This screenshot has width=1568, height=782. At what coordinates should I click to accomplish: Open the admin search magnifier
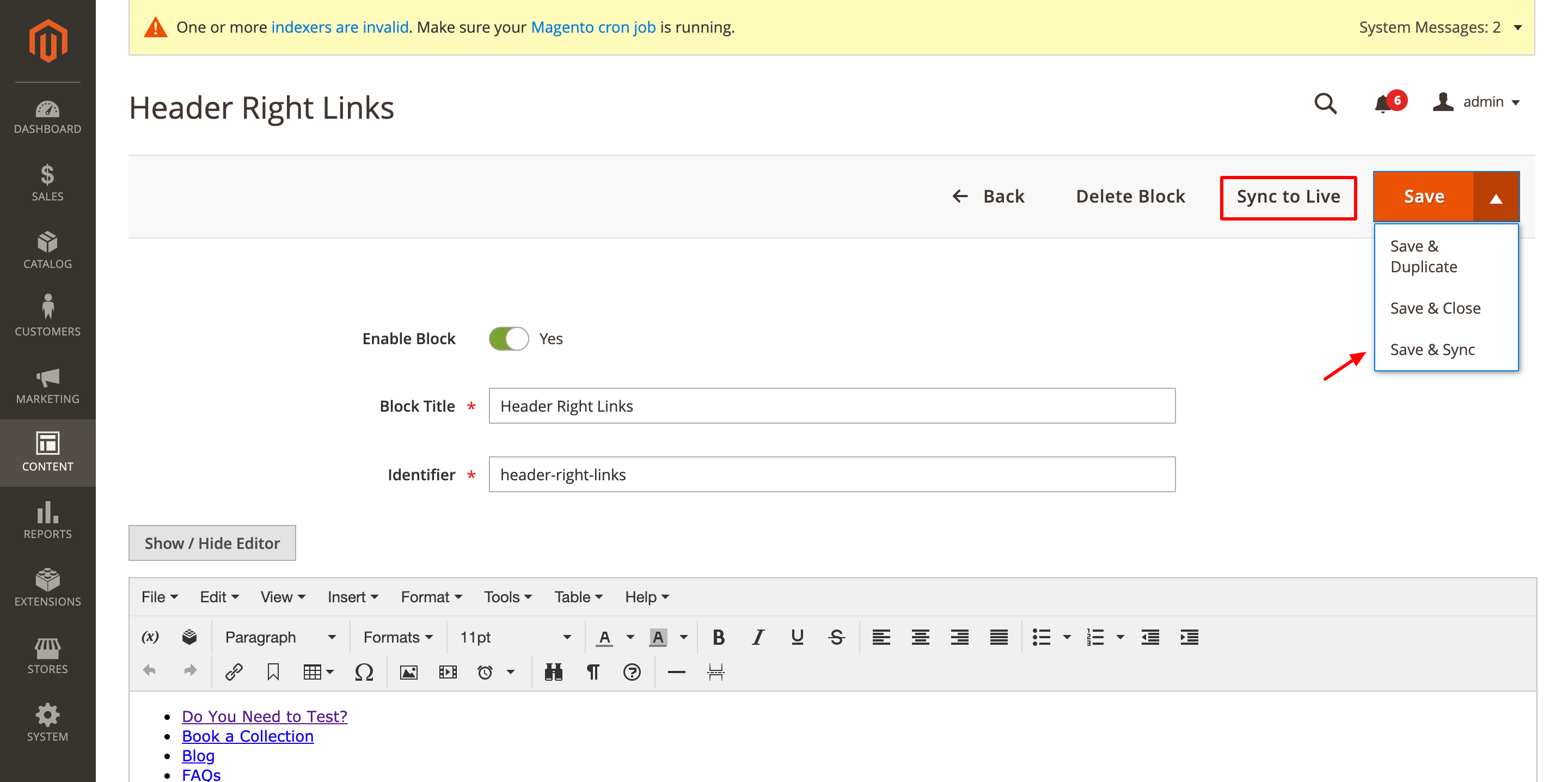click(x=1325, y=103)
